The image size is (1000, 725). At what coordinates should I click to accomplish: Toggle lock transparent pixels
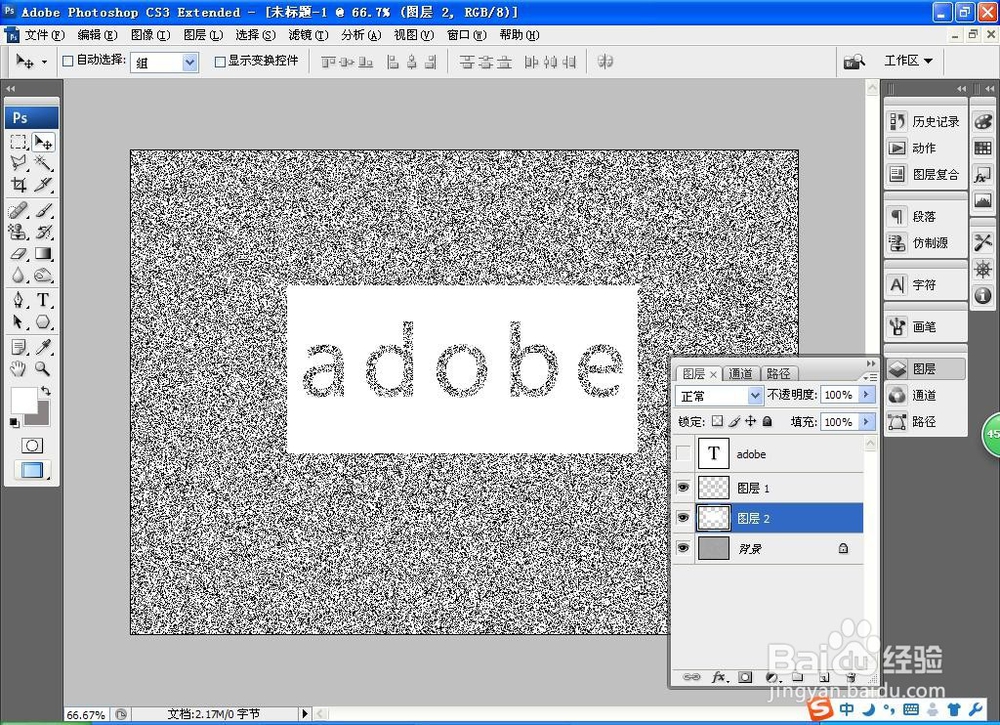click(717, 421)
